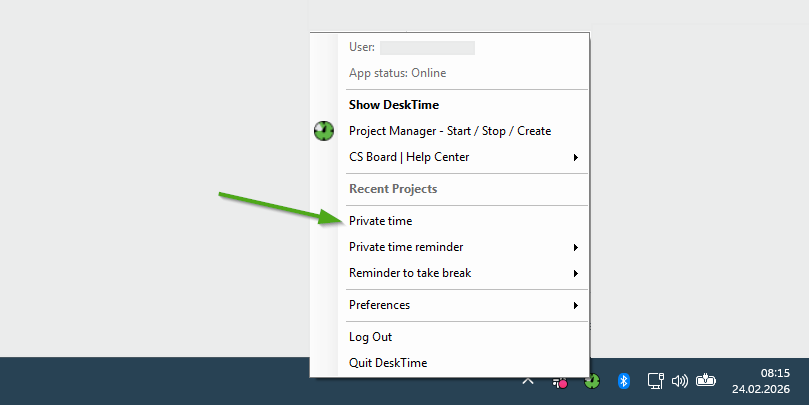Image resolution: width=809 pixels, height=405 pixels.
Task: Select Show DeskTime menu entry
Action: tap(393, 105)
